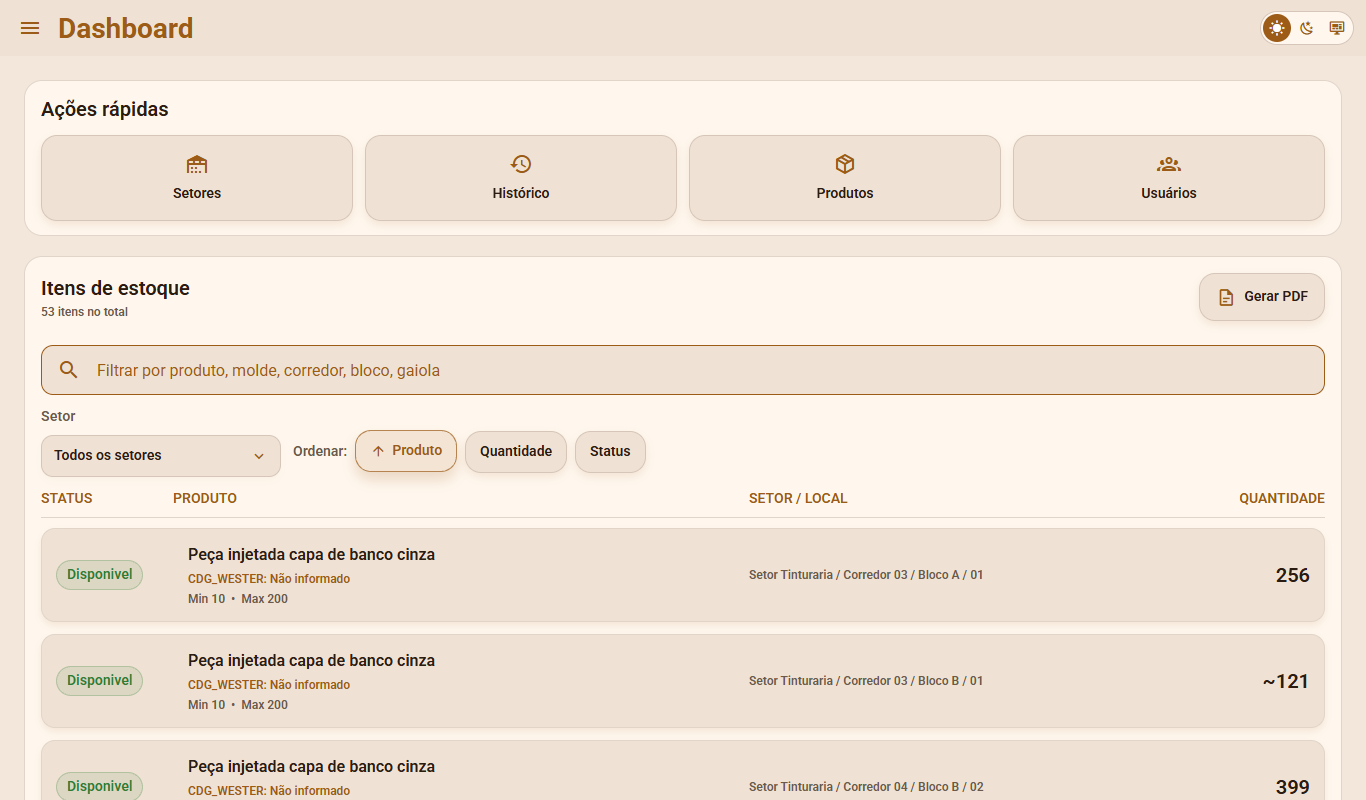The width and height of the screenshot is (1366, 800).
Task: Click the ascending arrow on Produto sort
Action: click(x=378, y=451)
